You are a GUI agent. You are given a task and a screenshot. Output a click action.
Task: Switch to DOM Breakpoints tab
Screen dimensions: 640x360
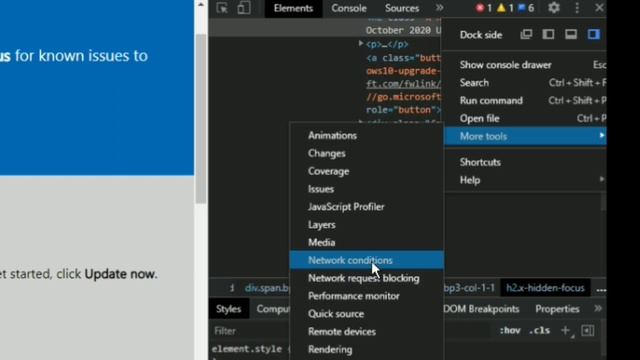481,309
